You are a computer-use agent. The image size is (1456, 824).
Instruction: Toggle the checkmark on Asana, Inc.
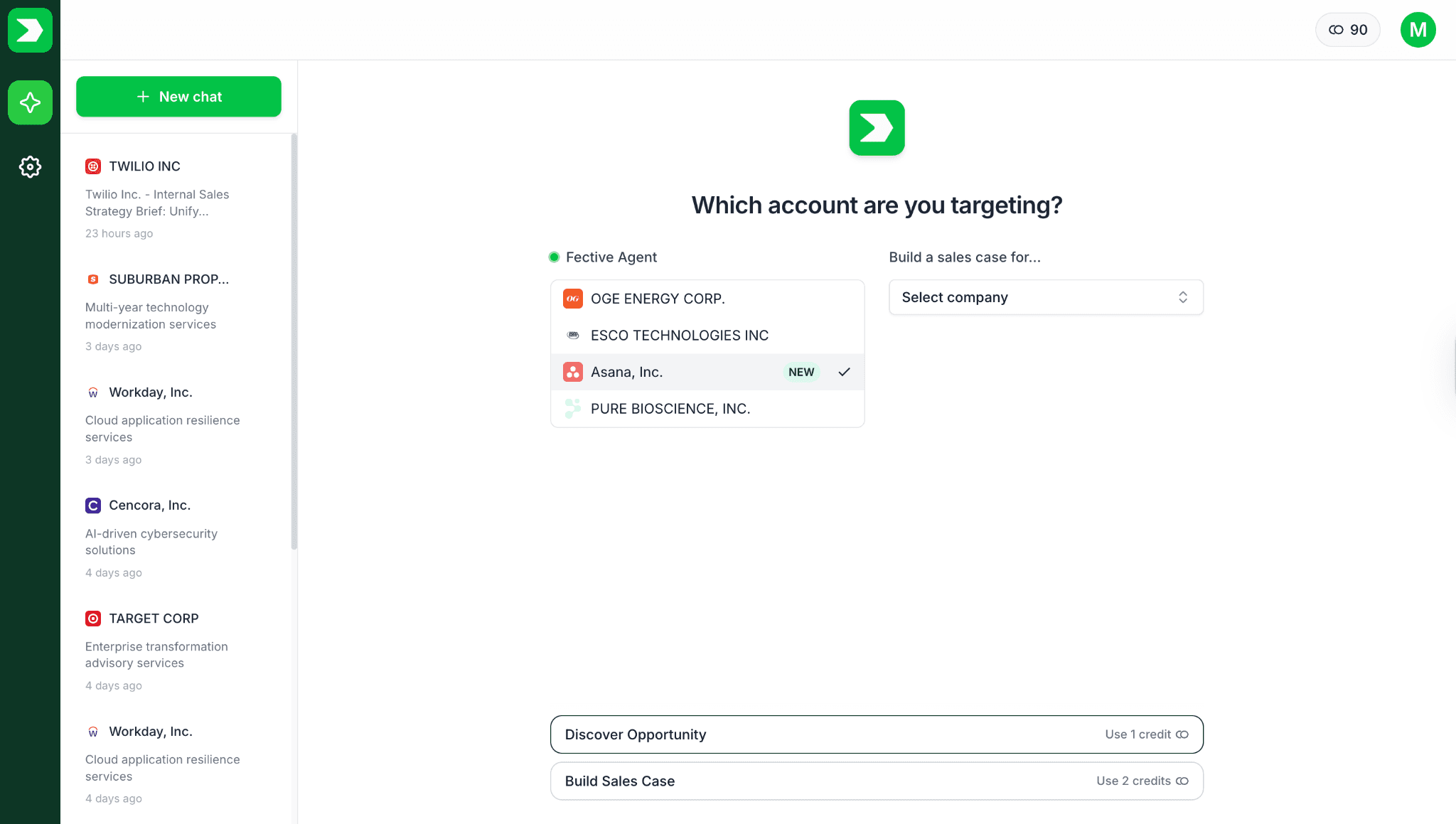(x=844, y=372)
